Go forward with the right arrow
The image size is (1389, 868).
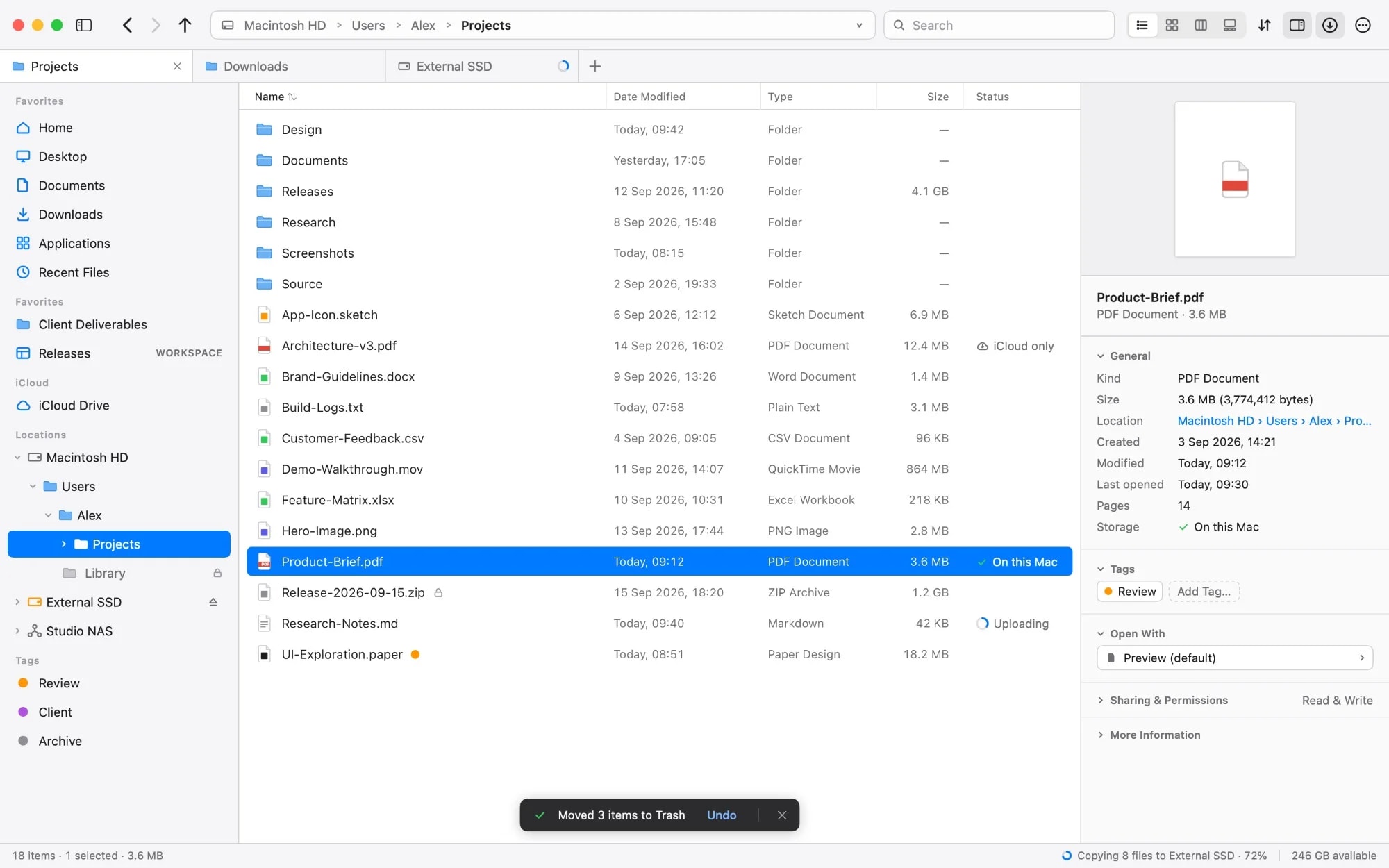156,25
